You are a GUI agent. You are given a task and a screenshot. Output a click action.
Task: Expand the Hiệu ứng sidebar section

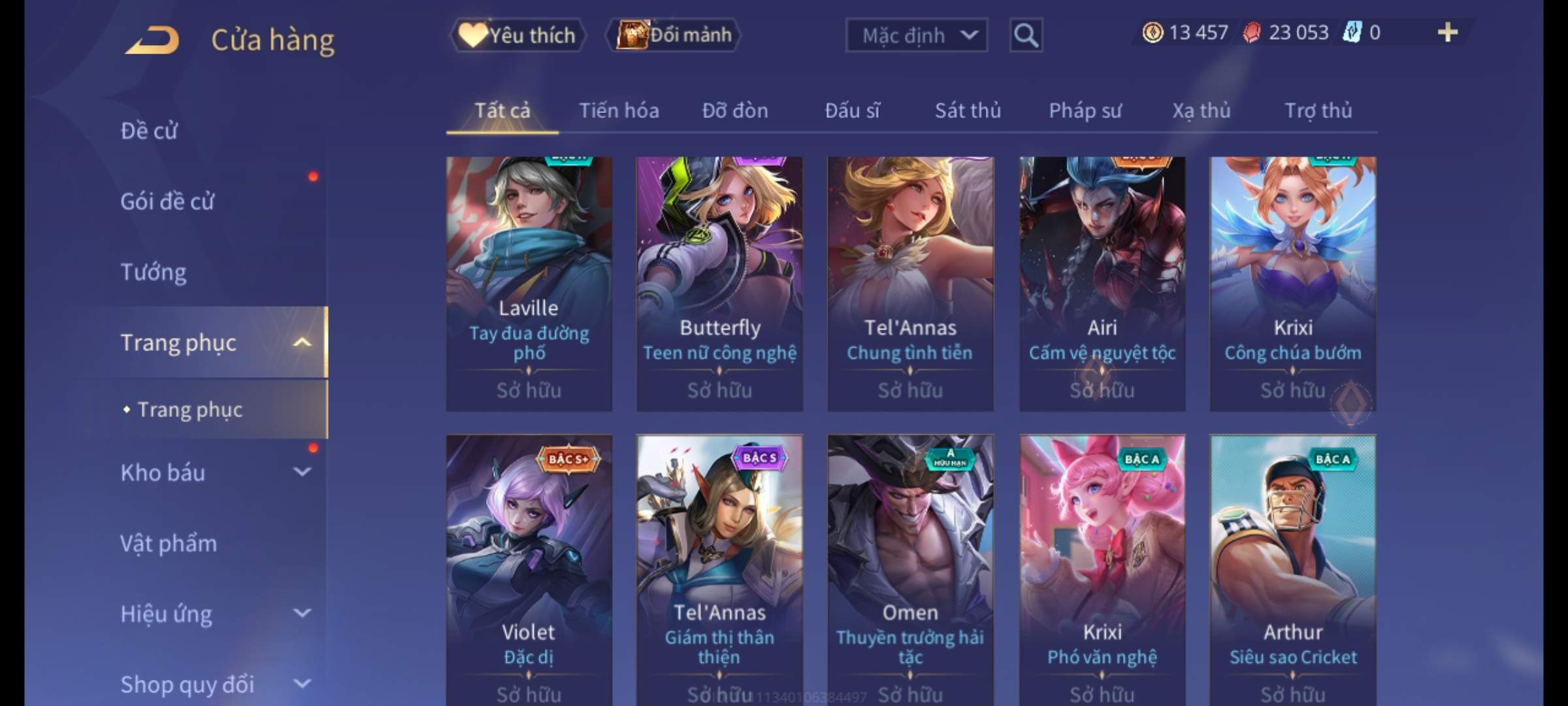[302, 613]
